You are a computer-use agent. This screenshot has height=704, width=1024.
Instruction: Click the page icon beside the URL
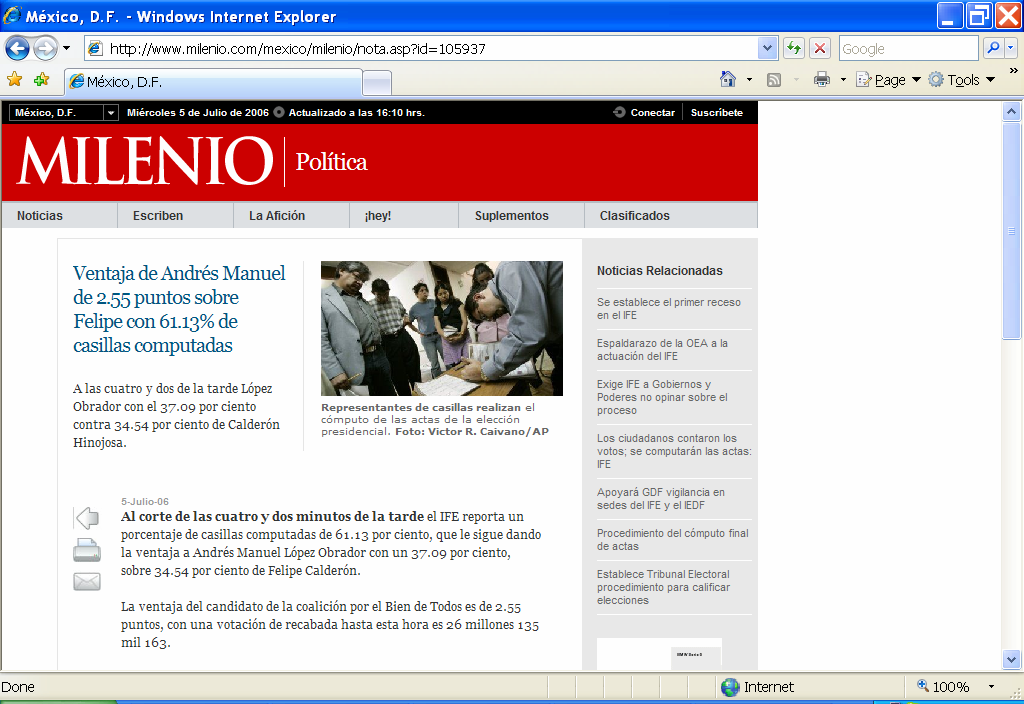pyautogui.click(x=95, y=48)
